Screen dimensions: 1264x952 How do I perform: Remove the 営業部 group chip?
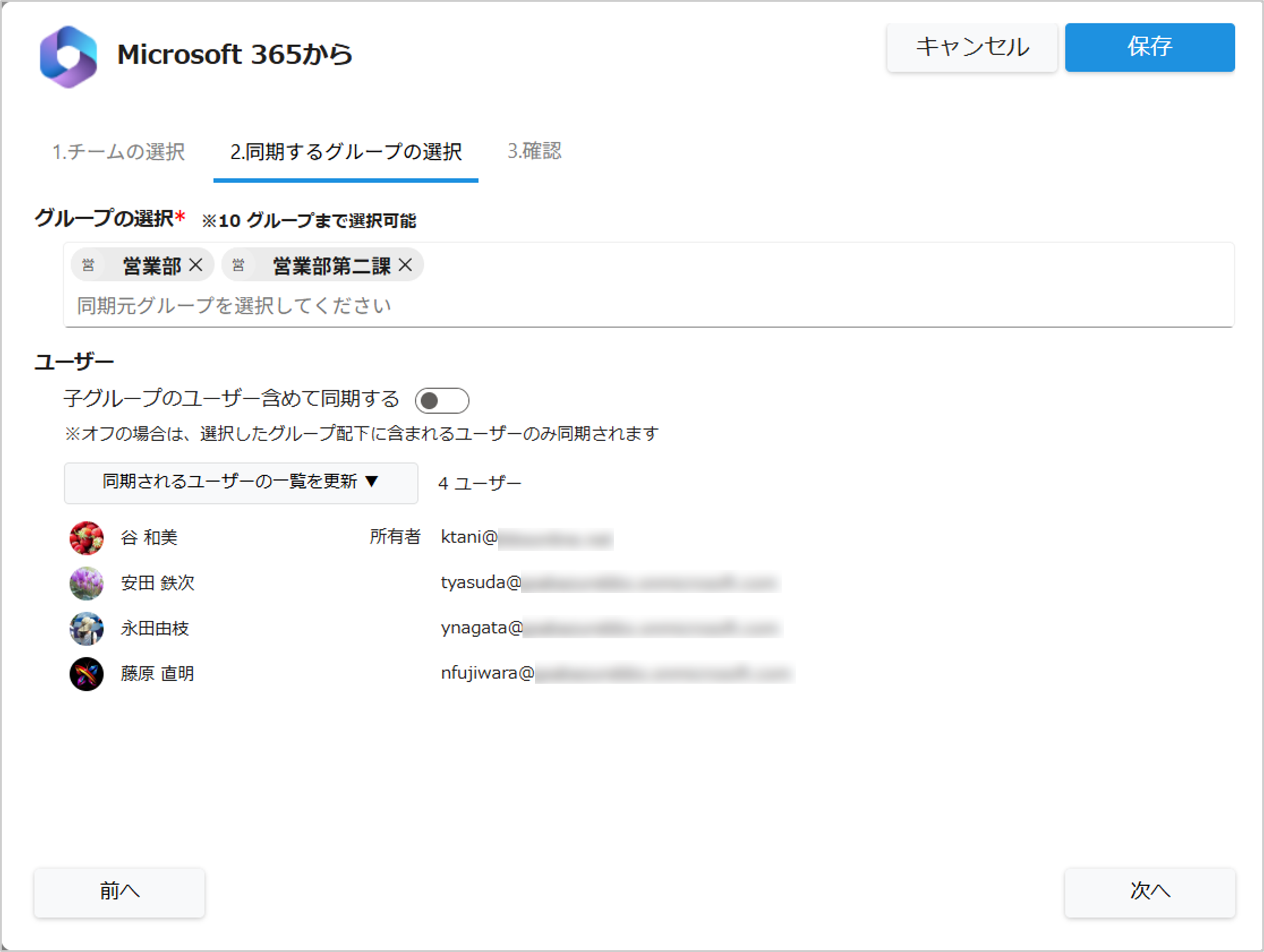196,265
